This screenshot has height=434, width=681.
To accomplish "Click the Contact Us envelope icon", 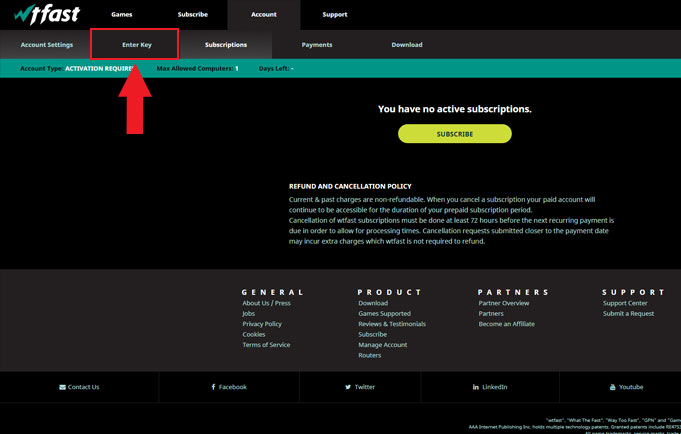I will (x=62, y=387).
